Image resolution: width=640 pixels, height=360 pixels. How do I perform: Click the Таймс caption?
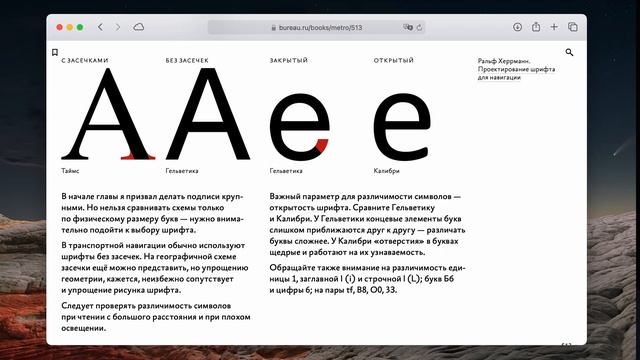click(x=70, y=171)
